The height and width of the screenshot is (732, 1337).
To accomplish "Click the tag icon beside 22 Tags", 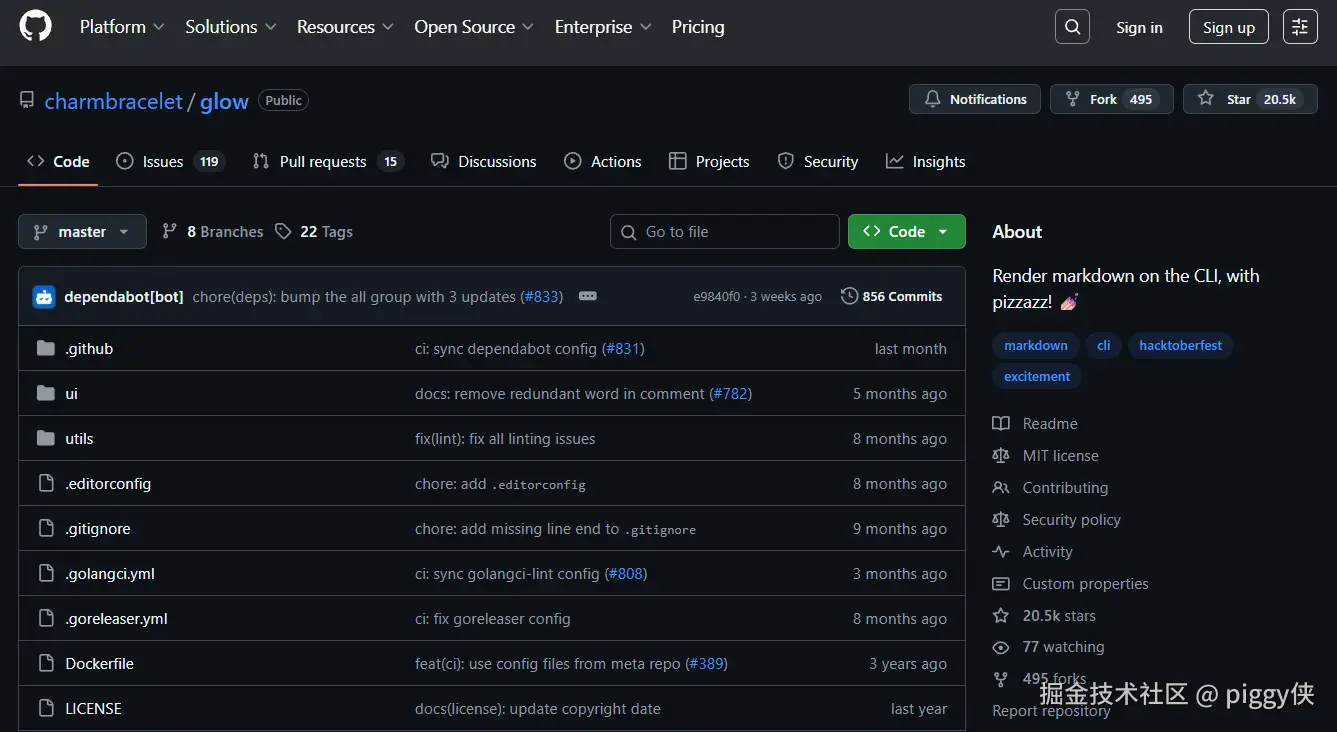I will [283, 232].
